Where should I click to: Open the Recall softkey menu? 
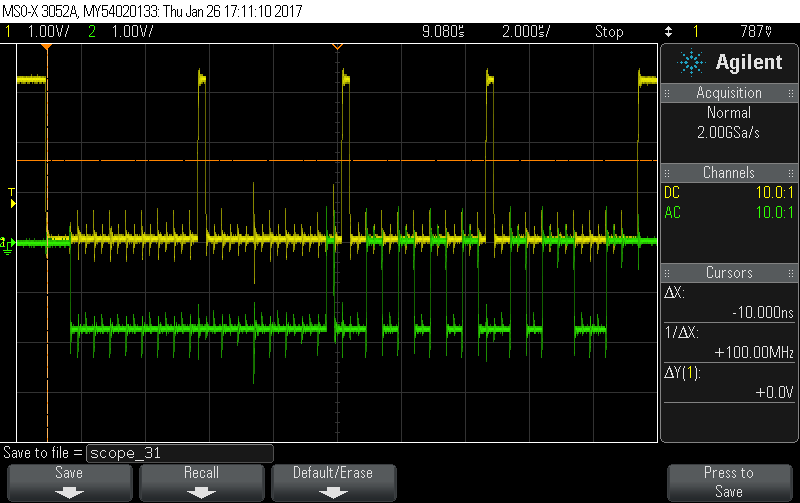[x=201, y=481]
